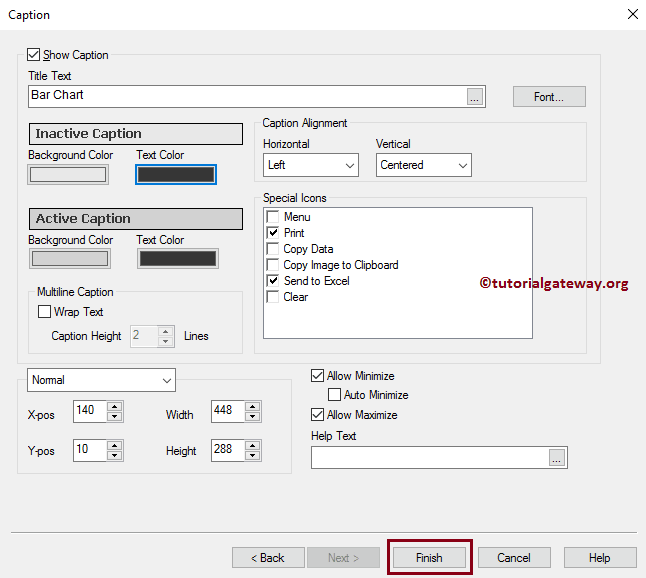Go back with the Back button
The height and width of the screenshot is (578, 646).
pyautogui.click(x=268, y=557)
